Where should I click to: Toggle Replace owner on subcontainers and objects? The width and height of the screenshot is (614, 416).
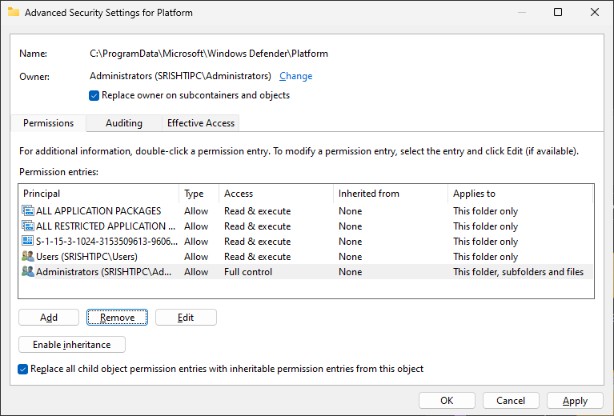point(94,96)
